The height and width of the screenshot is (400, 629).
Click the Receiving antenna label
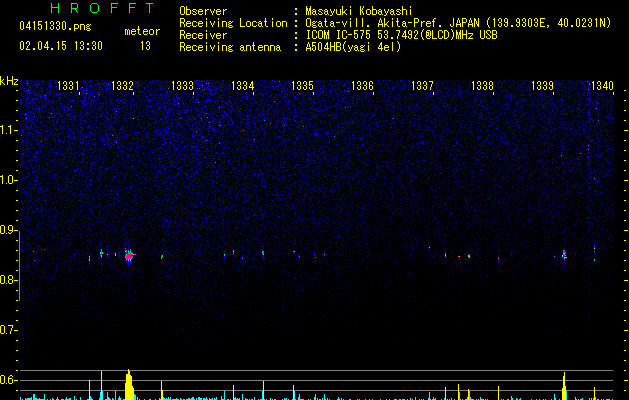(230, 47)
